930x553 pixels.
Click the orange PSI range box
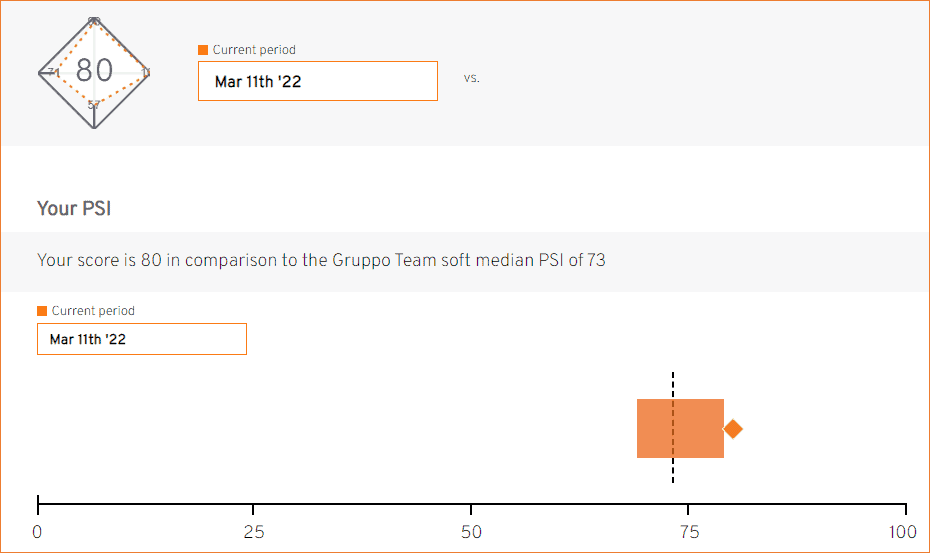tap(680, 428)
